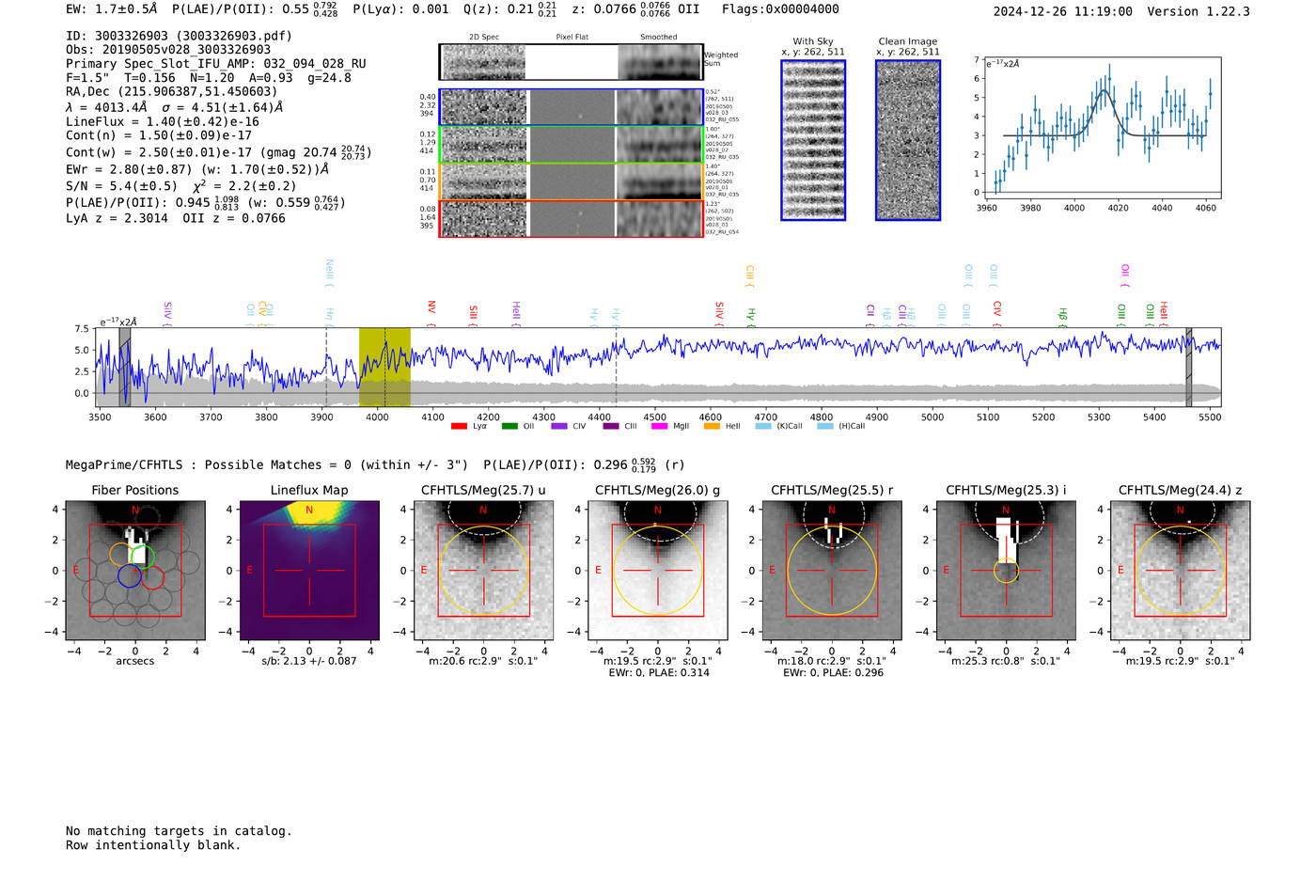Select the orange-bordered 2D spectrum row
This screenshot has height=896, width=1316.
(x=571, y=181)
